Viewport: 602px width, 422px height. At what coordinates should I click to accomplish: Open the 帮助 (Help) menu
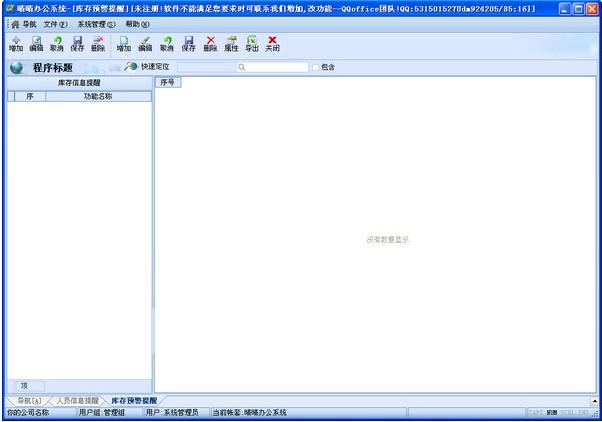pos(137,23)
